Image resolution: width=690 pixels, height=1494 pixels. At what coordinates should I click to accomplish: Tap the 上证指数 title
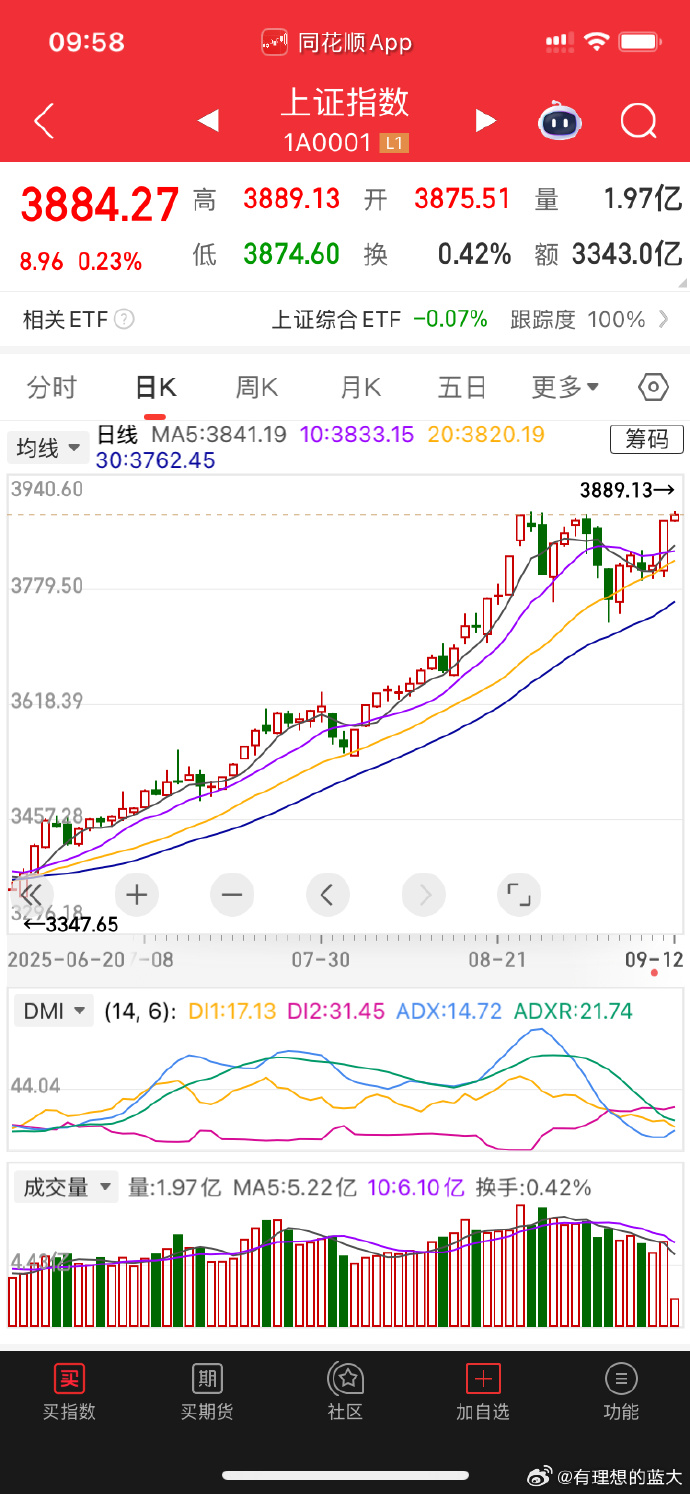pos(345,102)
